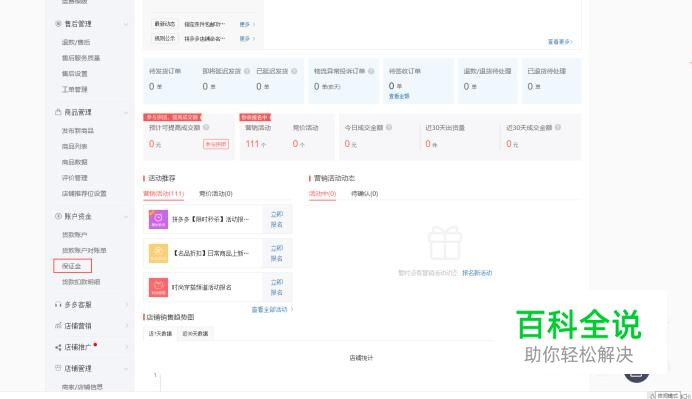This screenshot has height=399, width=692.
Task: Click the 账户资金 coin icon in sidebar
Action: [x=58, y=216]
